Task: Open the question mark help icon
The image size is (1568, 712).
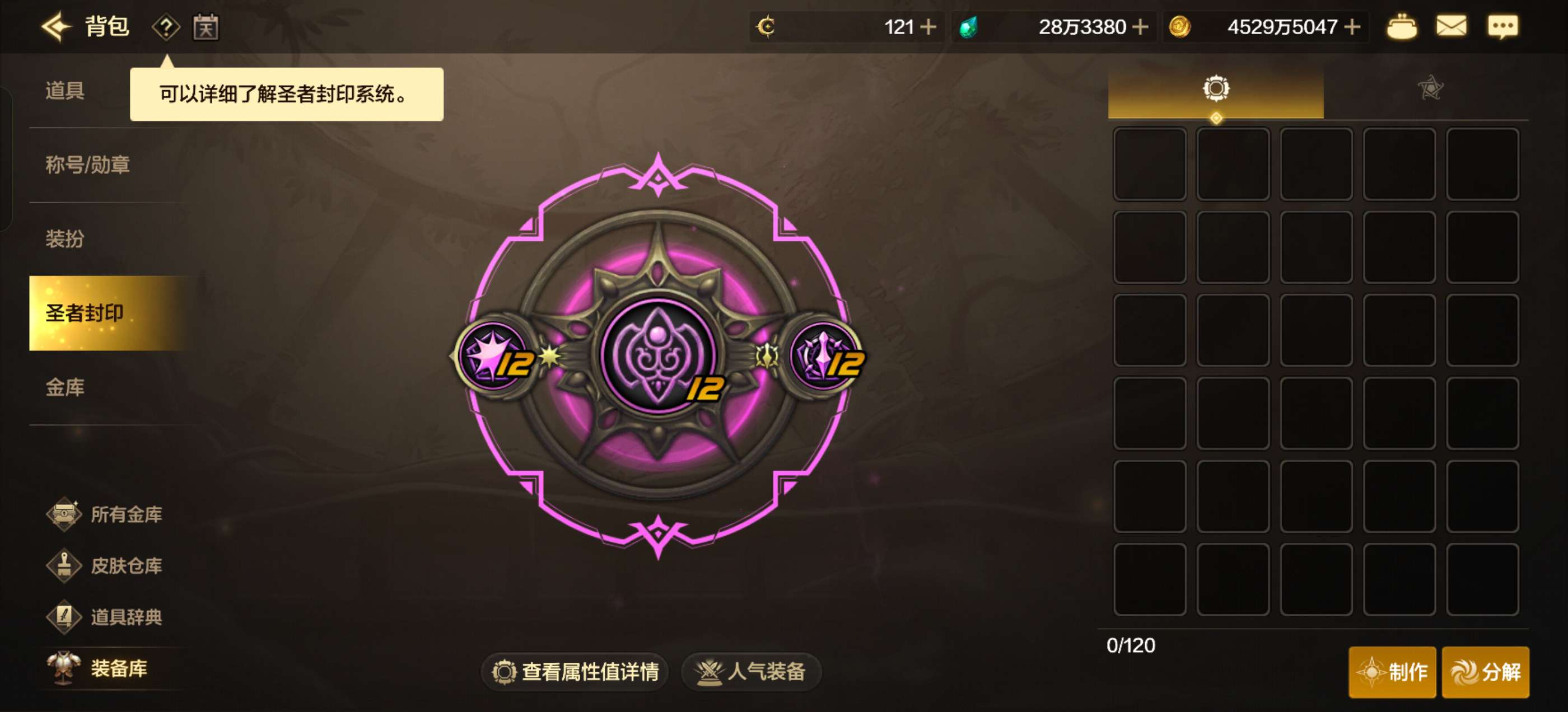Action: (166, 27)
